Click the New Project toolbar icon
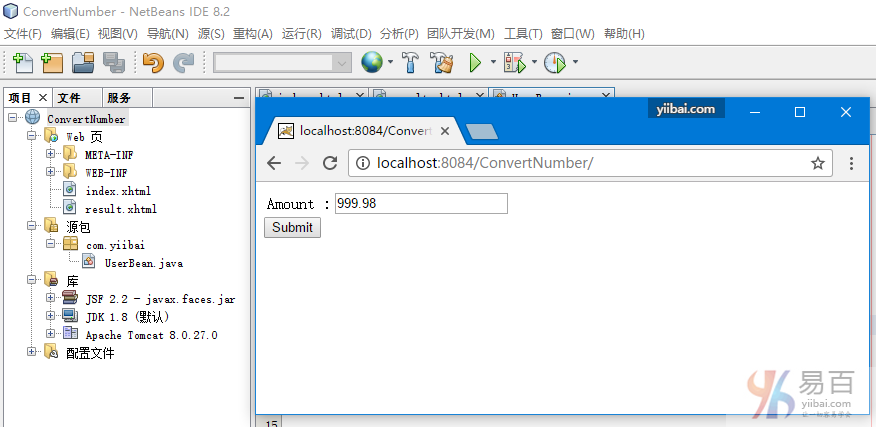This screenshot has height=427, width=876. (52, 63)
